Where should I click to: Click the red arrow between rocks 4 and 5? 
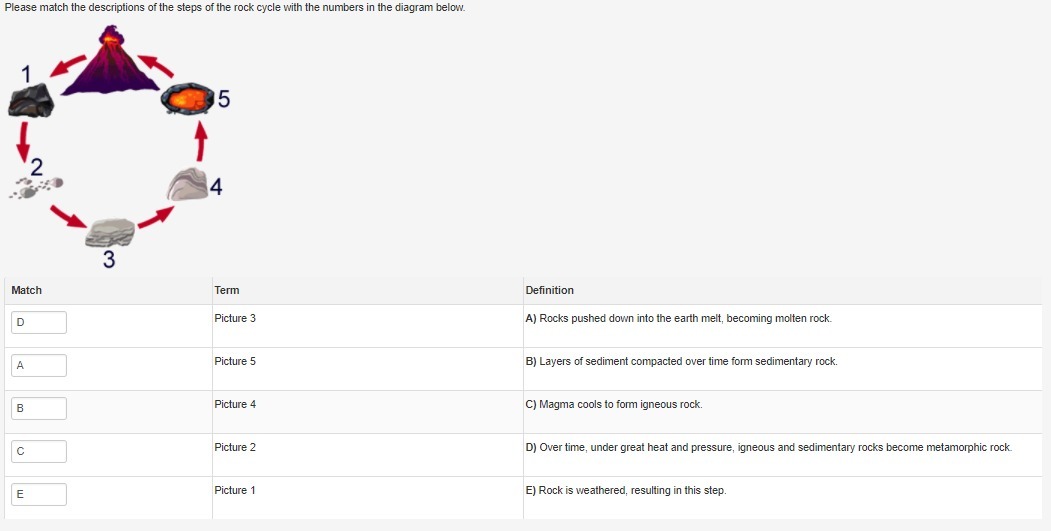(x=201, y=140)
